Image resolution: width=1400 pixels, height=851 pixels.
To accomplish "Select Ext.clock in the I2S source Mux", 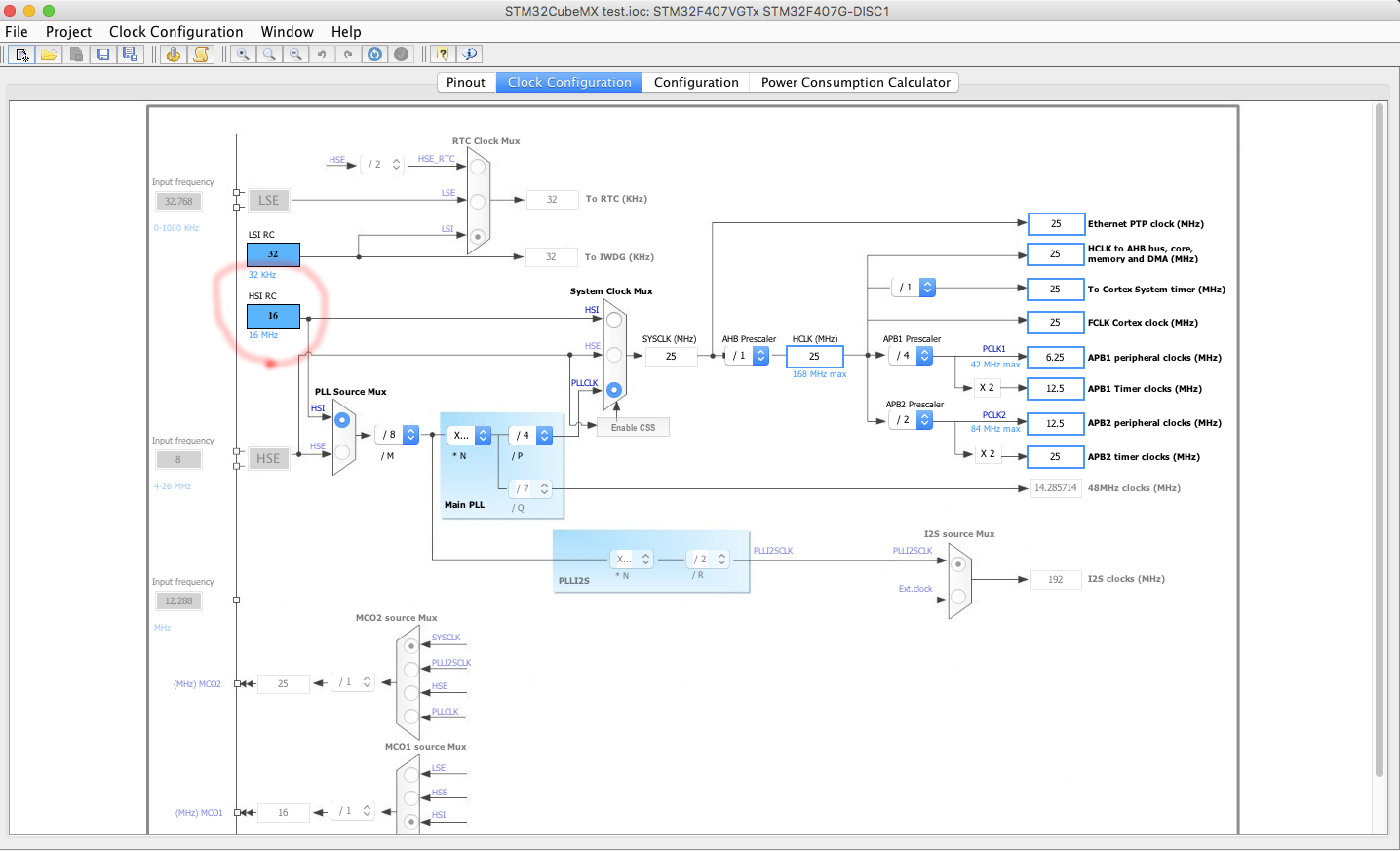I will pos(958,596).
